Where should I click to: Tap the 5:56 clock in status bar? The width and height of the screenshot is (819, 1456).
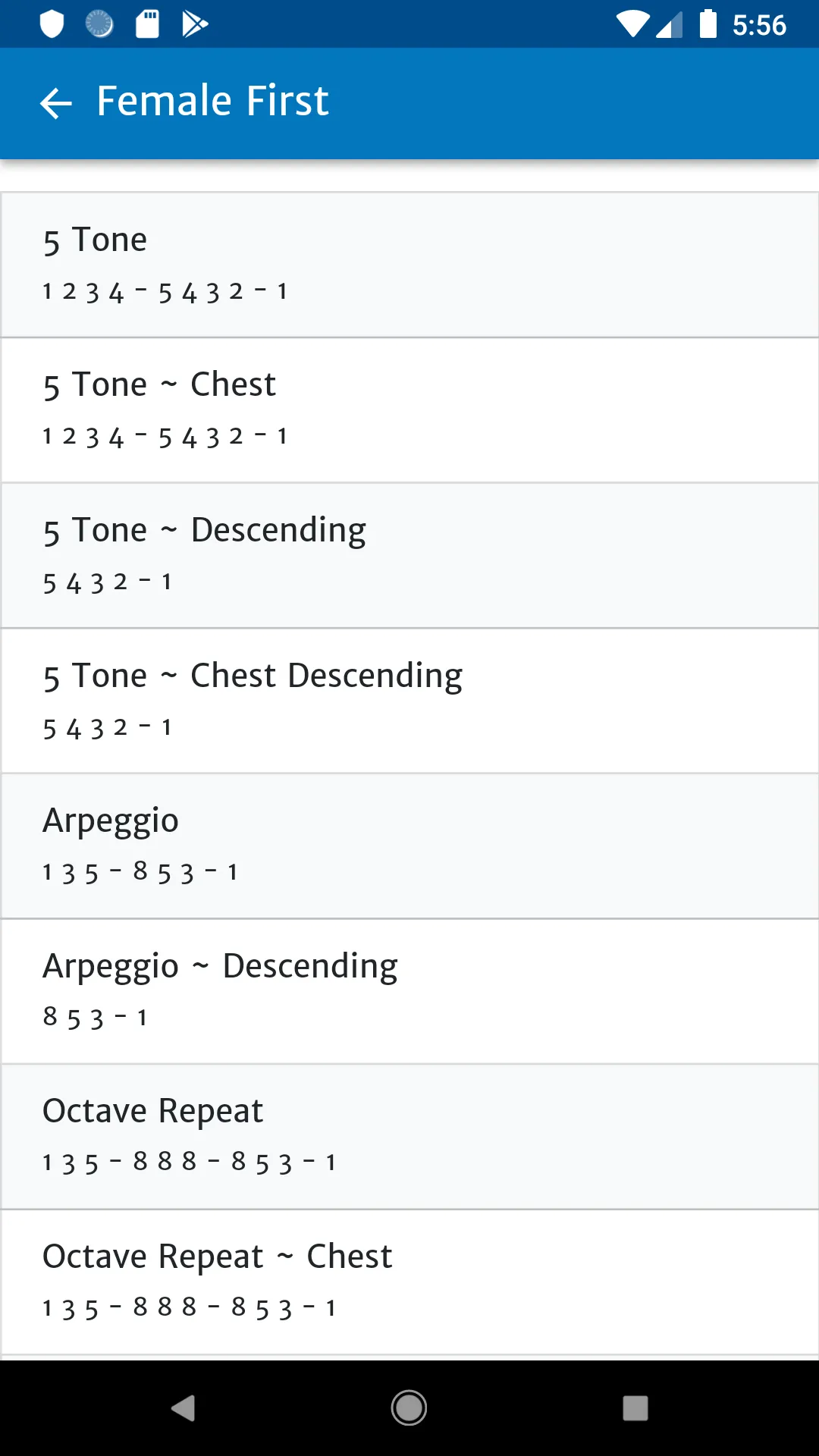(759, 25)
